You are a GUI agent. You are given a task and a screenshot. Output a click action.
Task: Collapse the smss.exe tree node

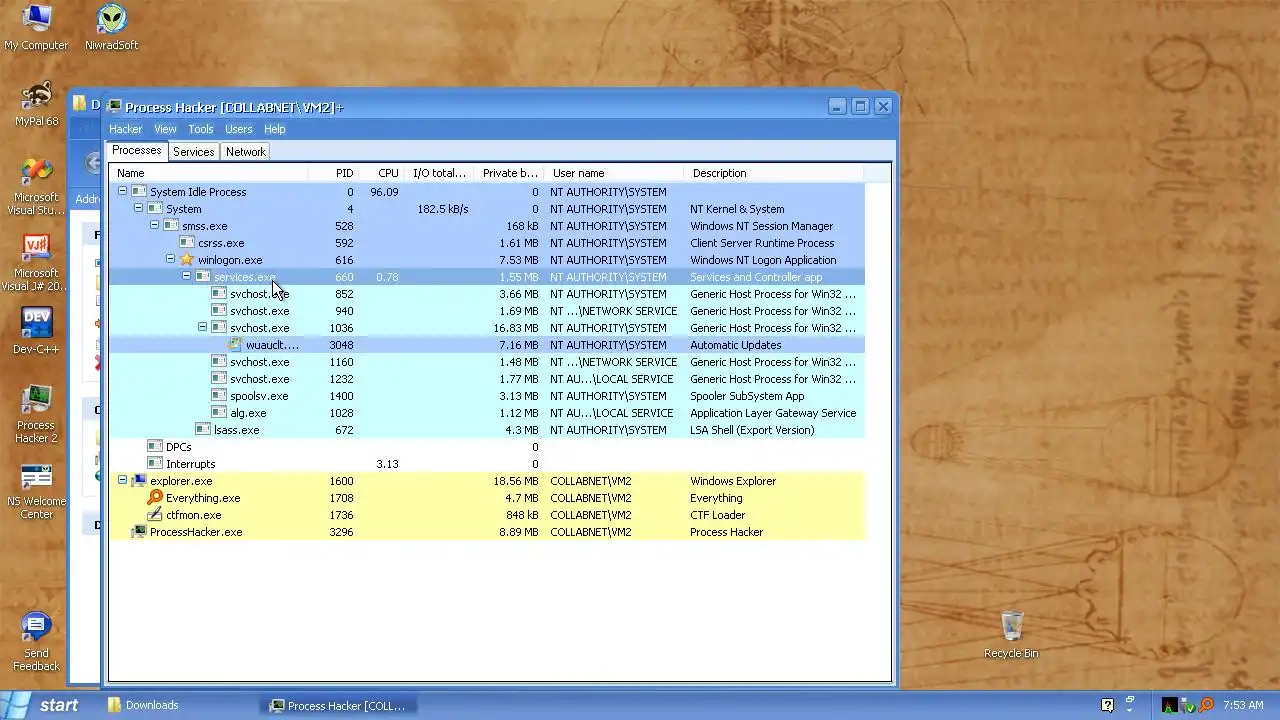tap(154, 226)
